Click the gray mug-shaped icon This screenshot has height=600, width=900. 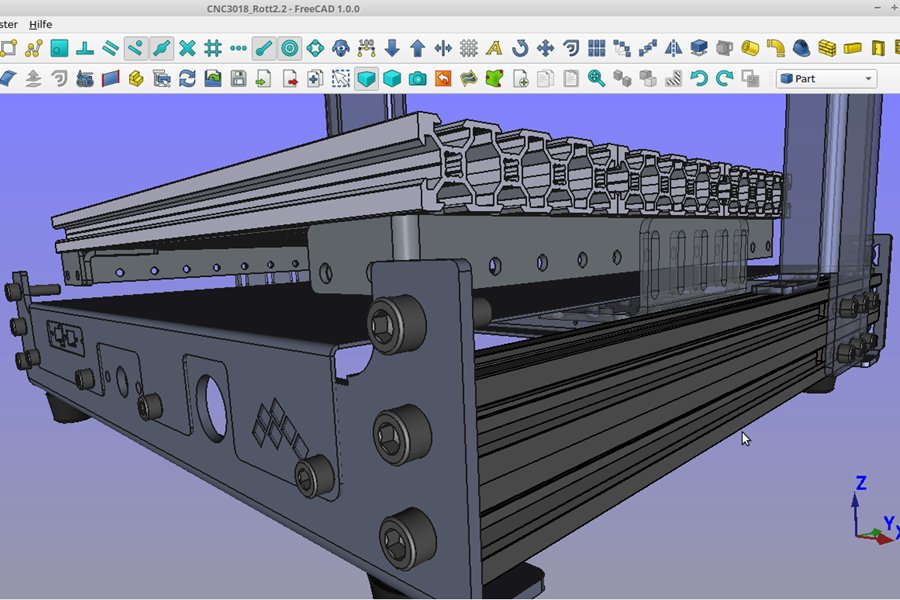724,48
